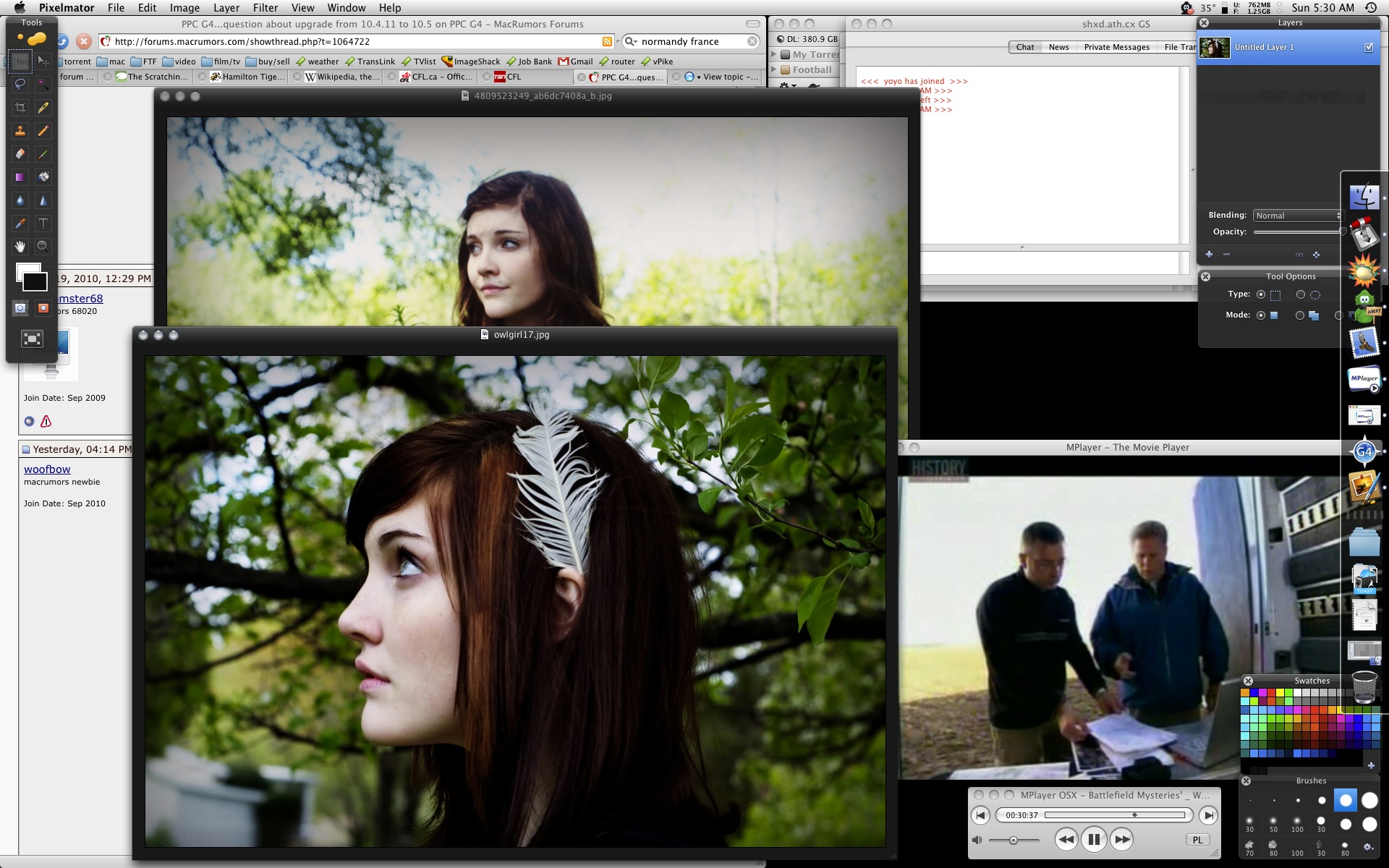Select the Lasso tool in Tools palette
The image size is (1389, 868).
pyautogui.click(x=20, y=84)
